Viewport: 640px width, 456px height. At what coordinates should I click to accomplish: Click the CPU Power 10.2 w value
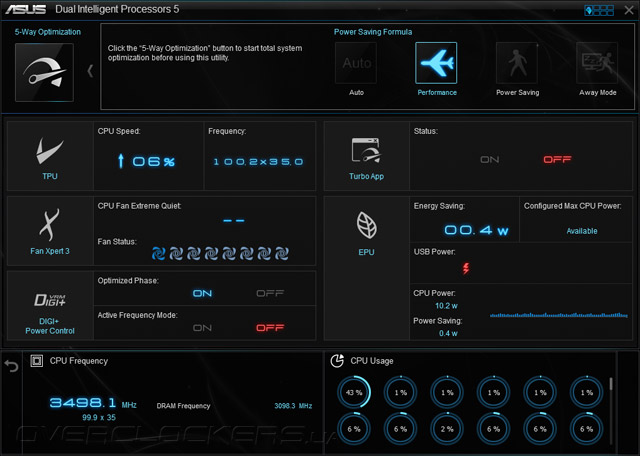[446, 306]
